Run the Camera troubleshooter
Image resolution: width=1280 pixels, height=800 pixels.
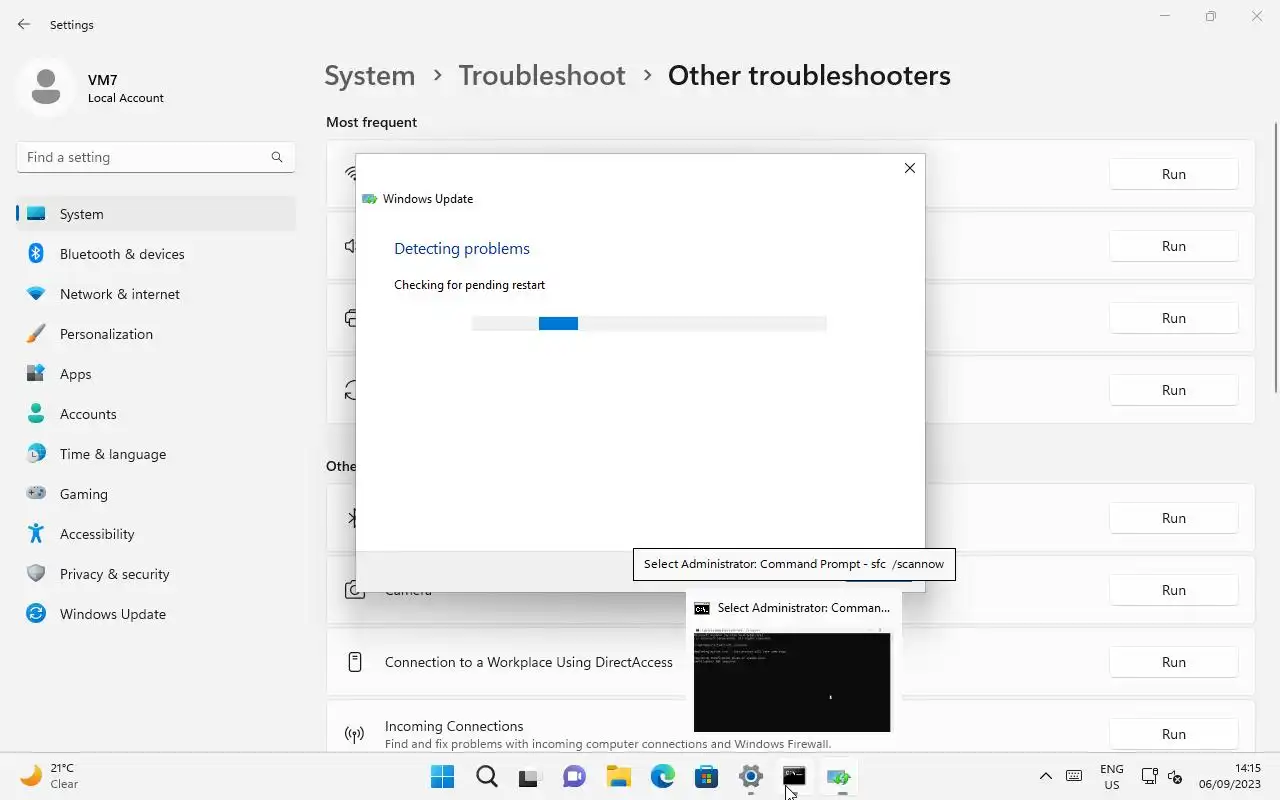click(x=1174, y=590)
